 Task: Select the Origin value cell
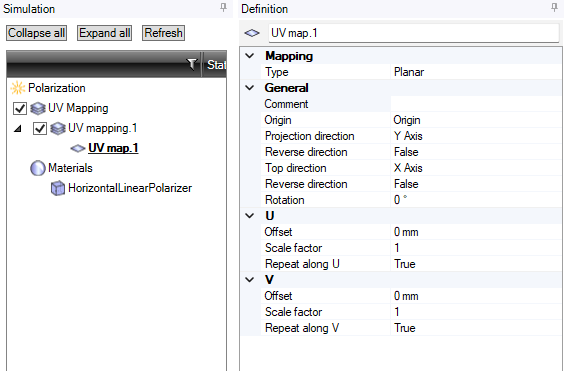pos(476,120)
